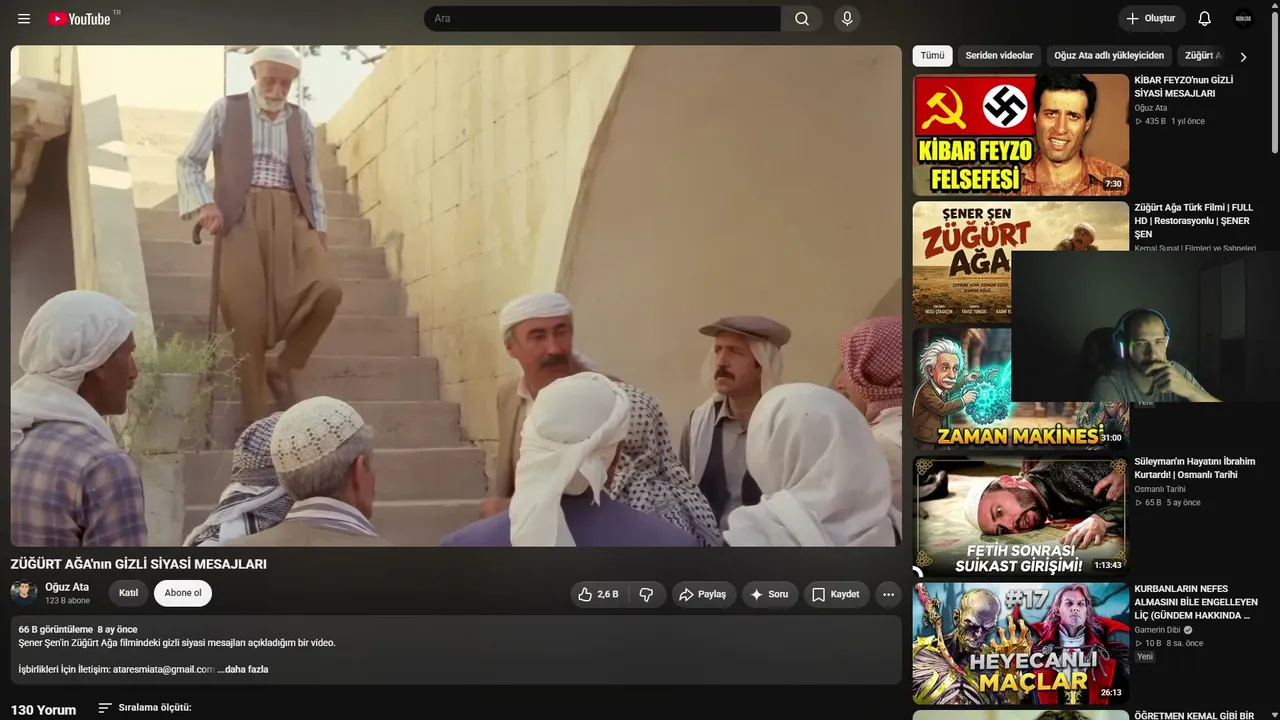Open the Osmanlı Tarihi channel name
Viewport: 1280px width, 720px height.
click(1160, 489)
